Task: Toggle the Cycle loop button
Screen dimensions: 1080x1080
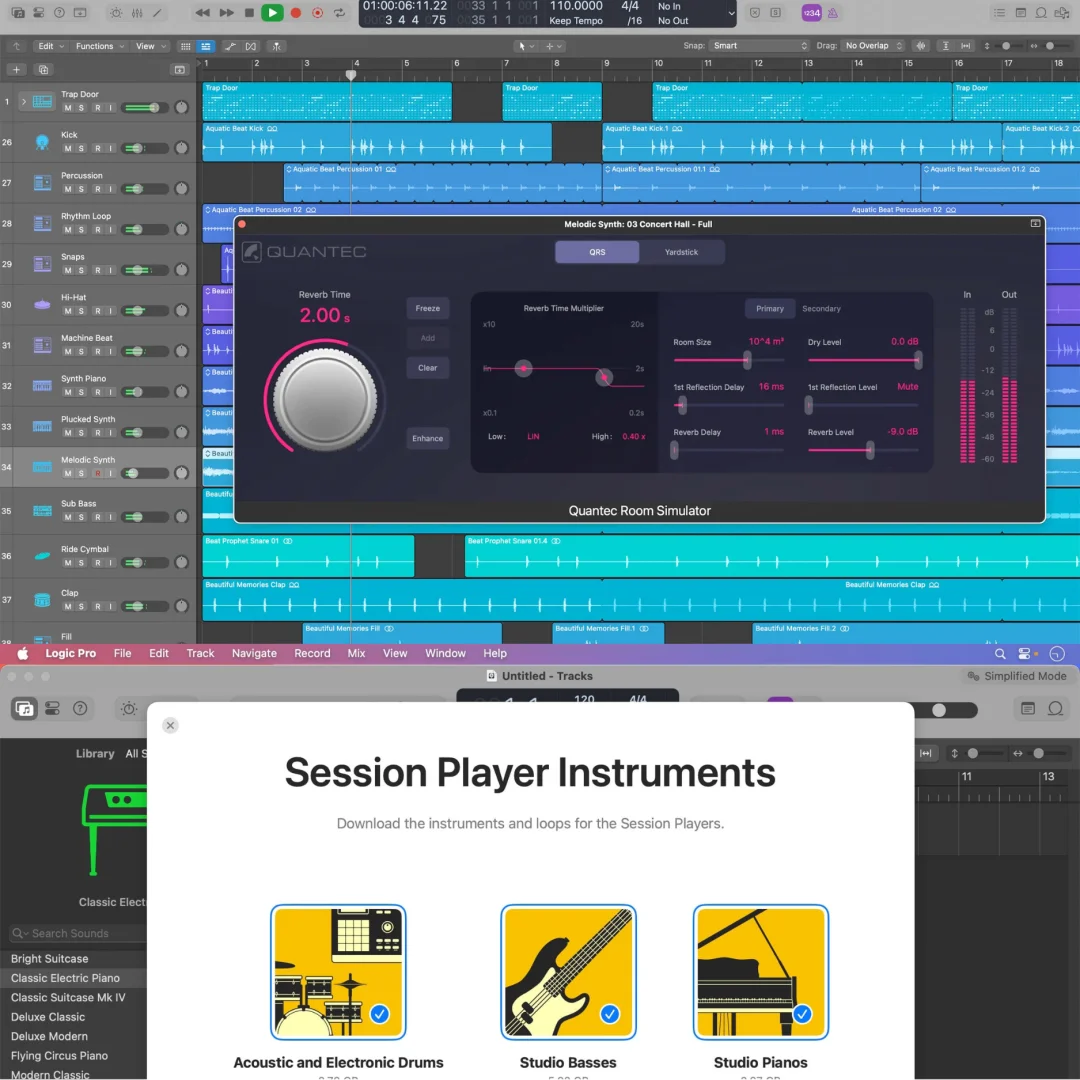Action: point(340,13)
